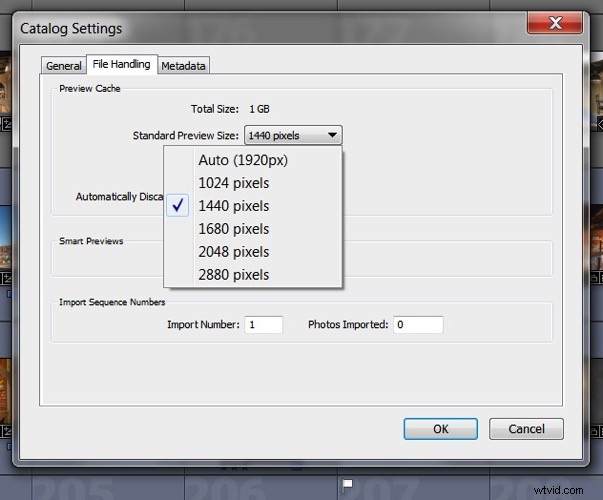Click the Automatically Discard label text

120,197
